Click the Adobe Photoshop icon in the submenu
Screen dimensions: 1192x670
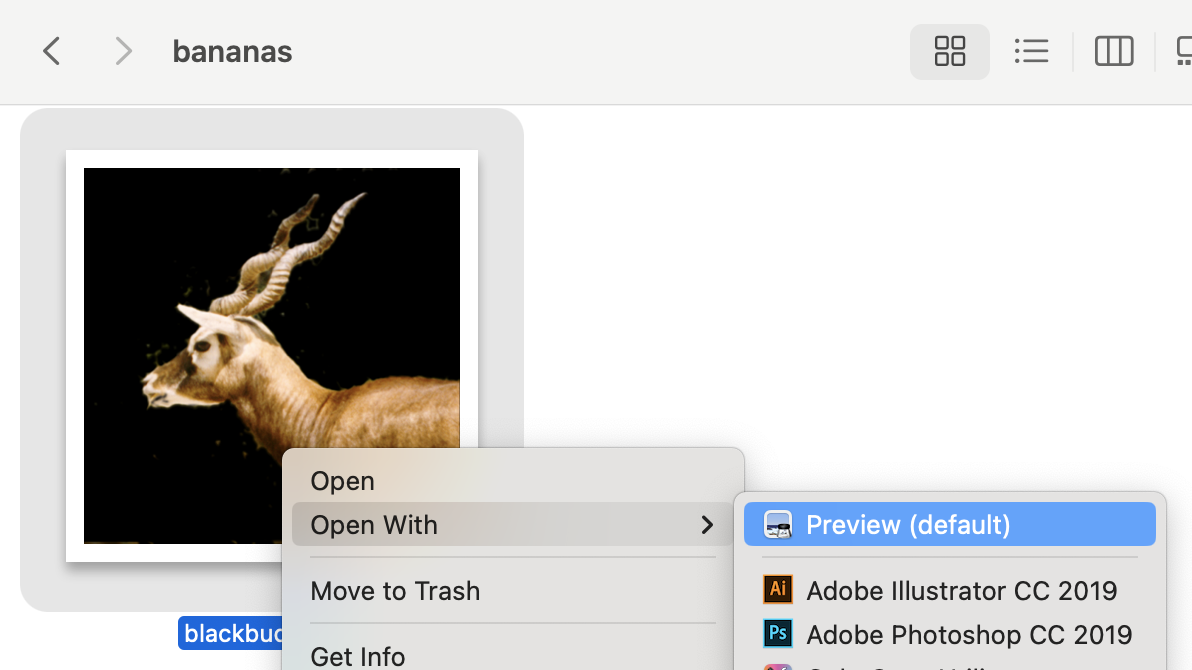777,633
